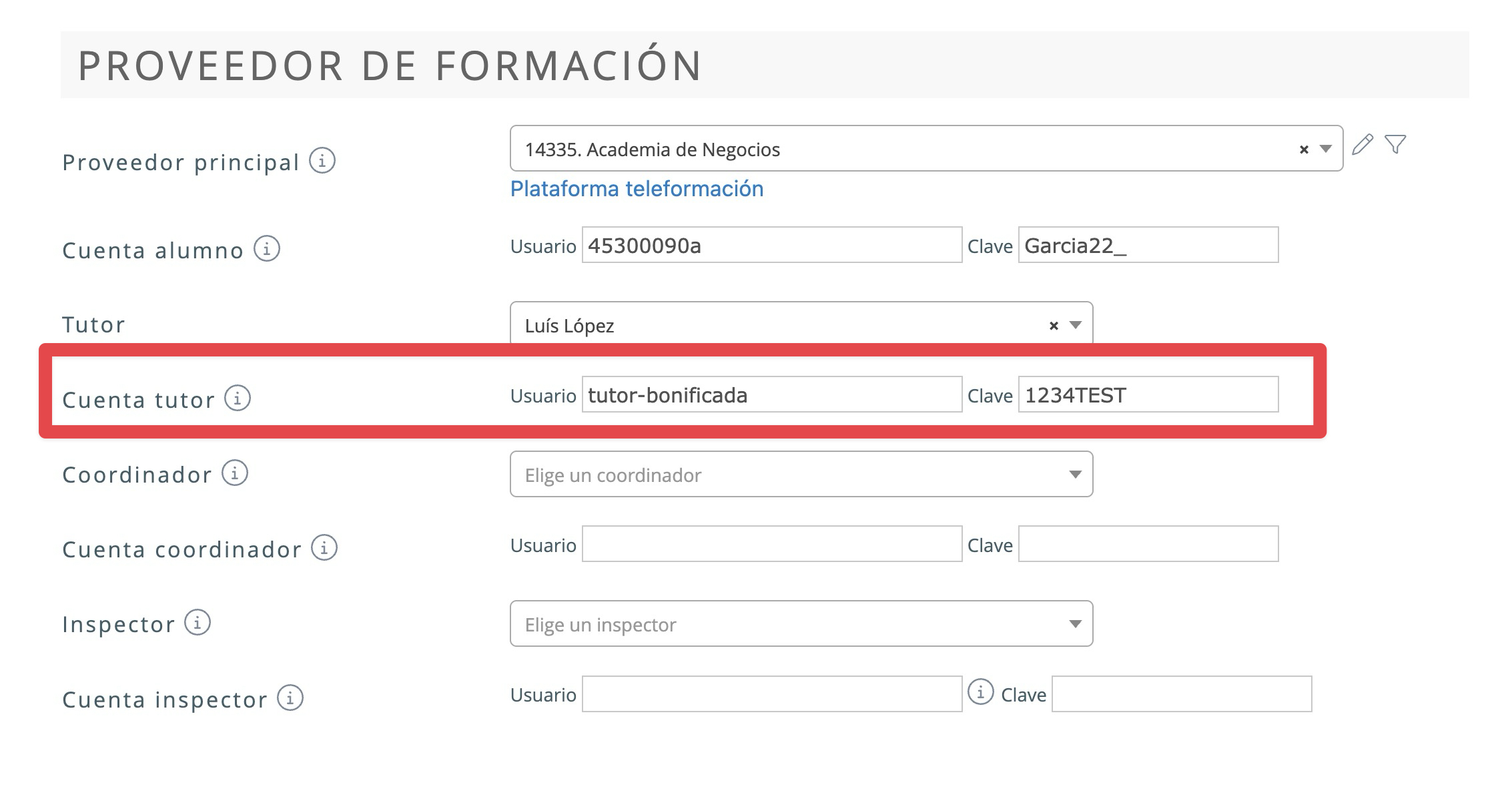The image size is (1512, 793).
Task: Click the Cuenta tutor Clave field
Action: coord(1148,395)
